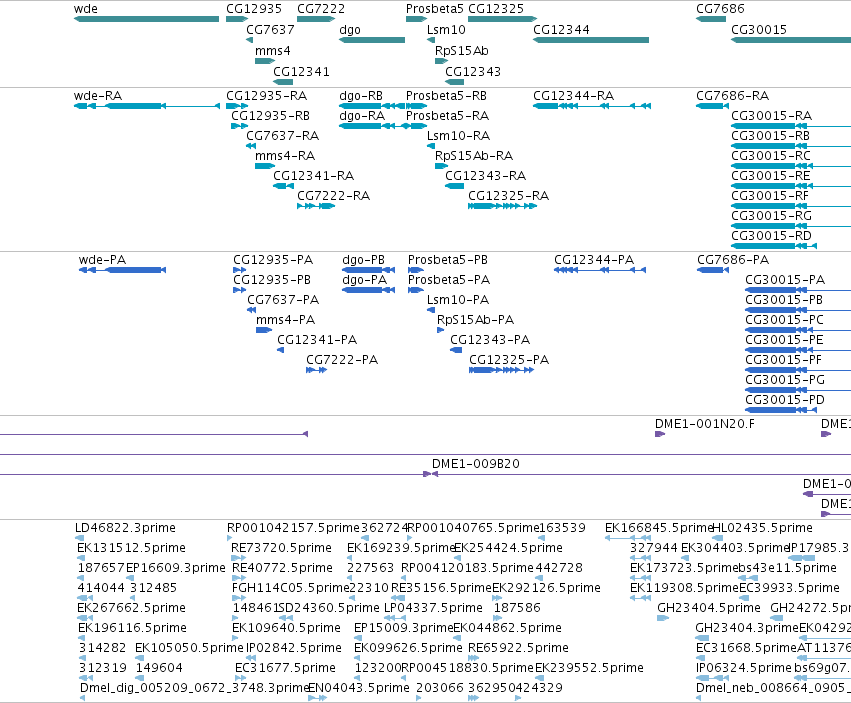Click the IP06324.5prime EST label
This screenshot has width=851, height=703.
click(x=744, y=668)
